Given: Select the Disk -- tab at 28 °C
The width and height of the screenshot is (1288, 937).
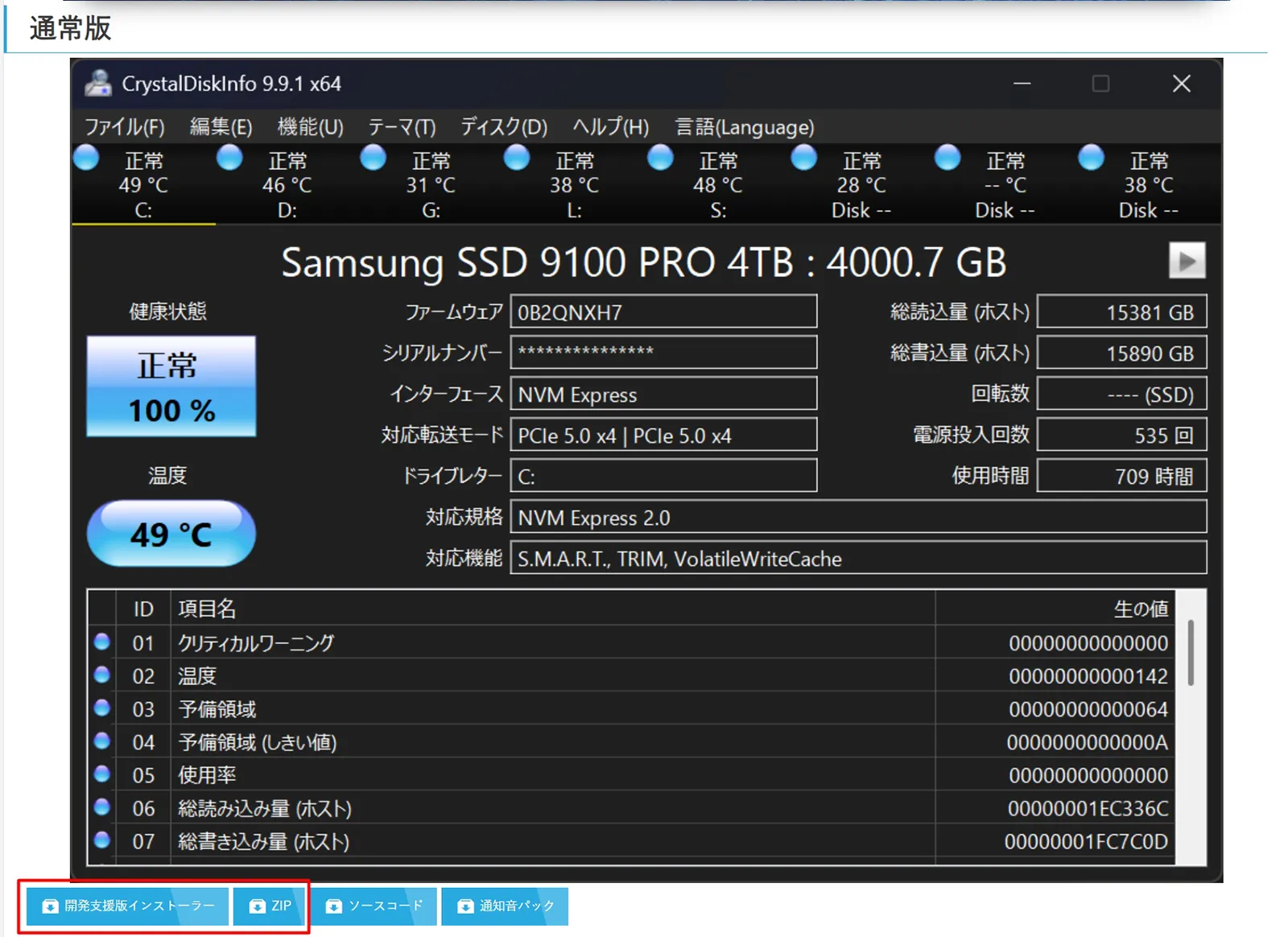Looking at the screenshot, I should click(x=861, y=184).
